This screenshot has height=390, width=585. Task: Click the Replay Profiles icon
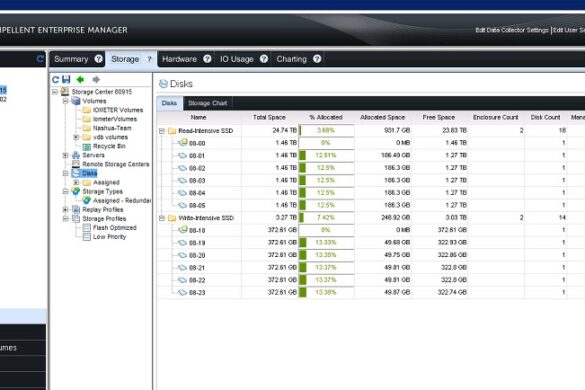coord(76,209)
